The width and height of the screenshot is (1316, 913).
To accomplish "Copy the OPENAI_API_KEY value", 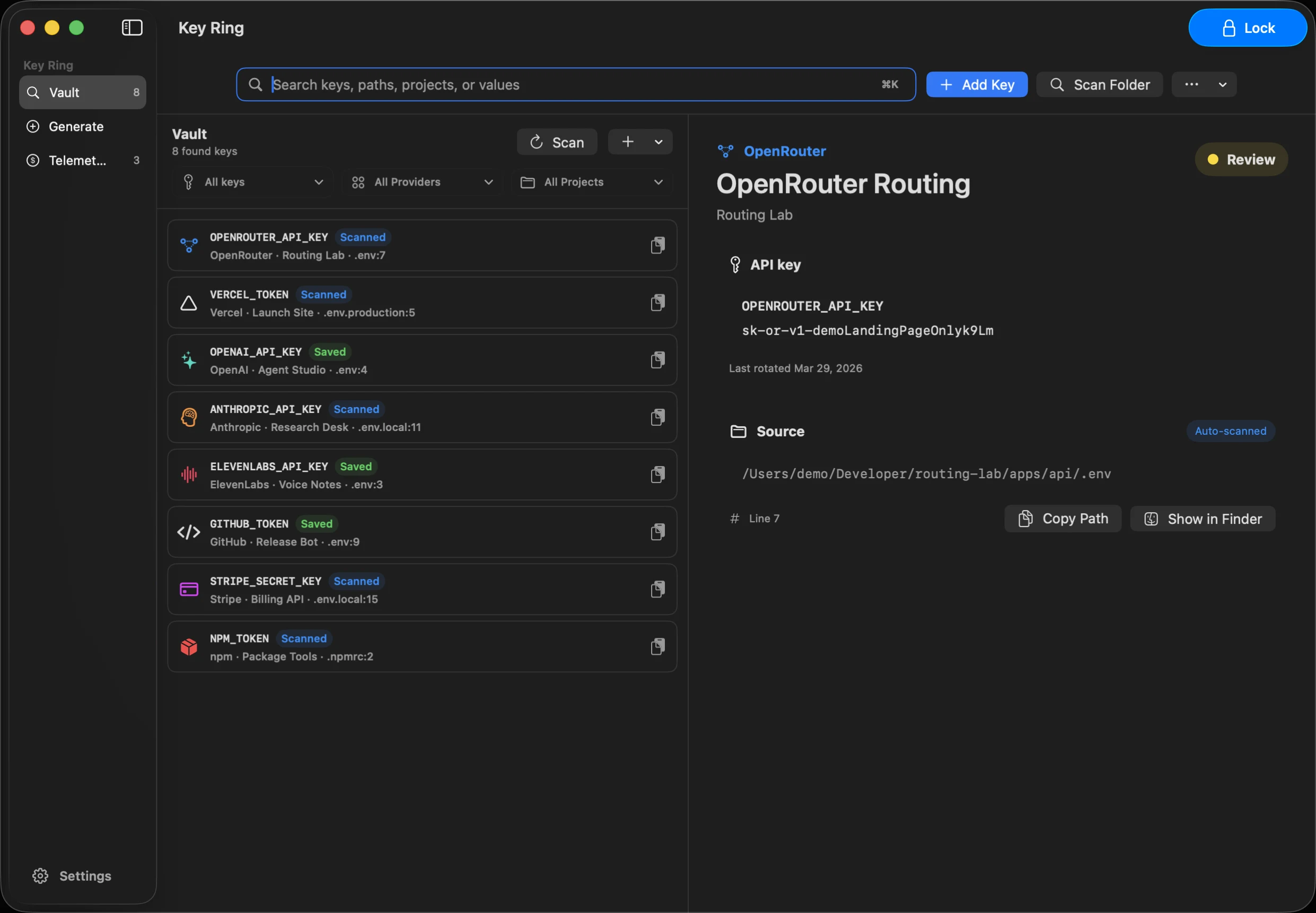I will pos(657,360).
